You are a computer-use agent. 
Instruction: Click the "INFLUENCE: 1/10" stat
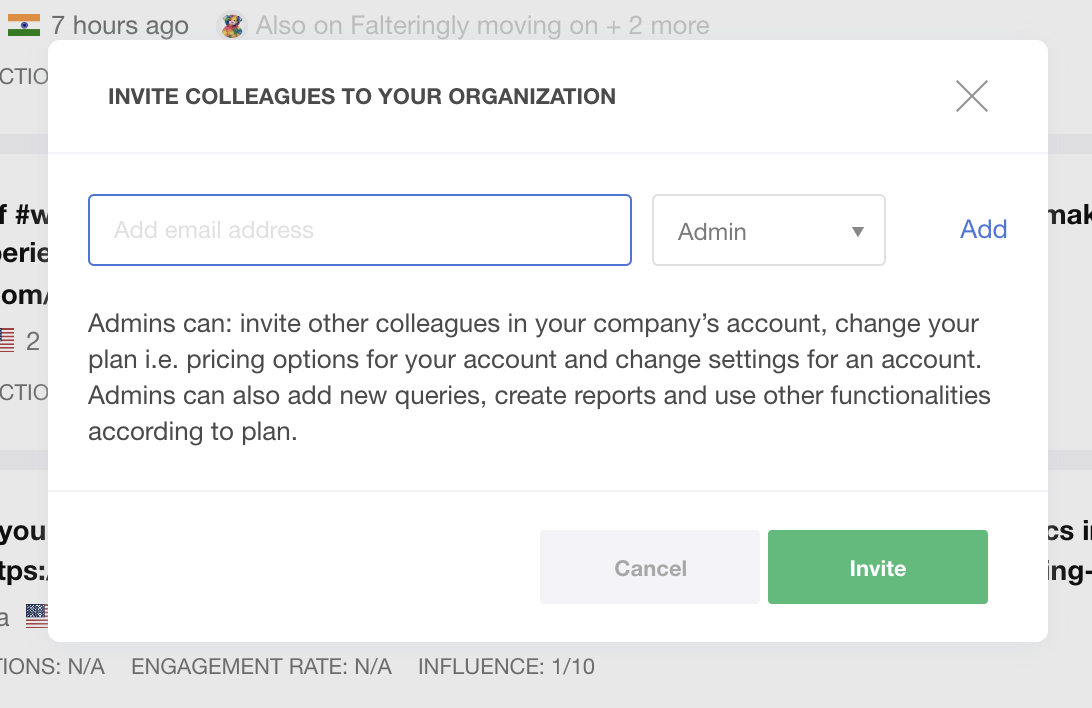click(x=506, y=666)
